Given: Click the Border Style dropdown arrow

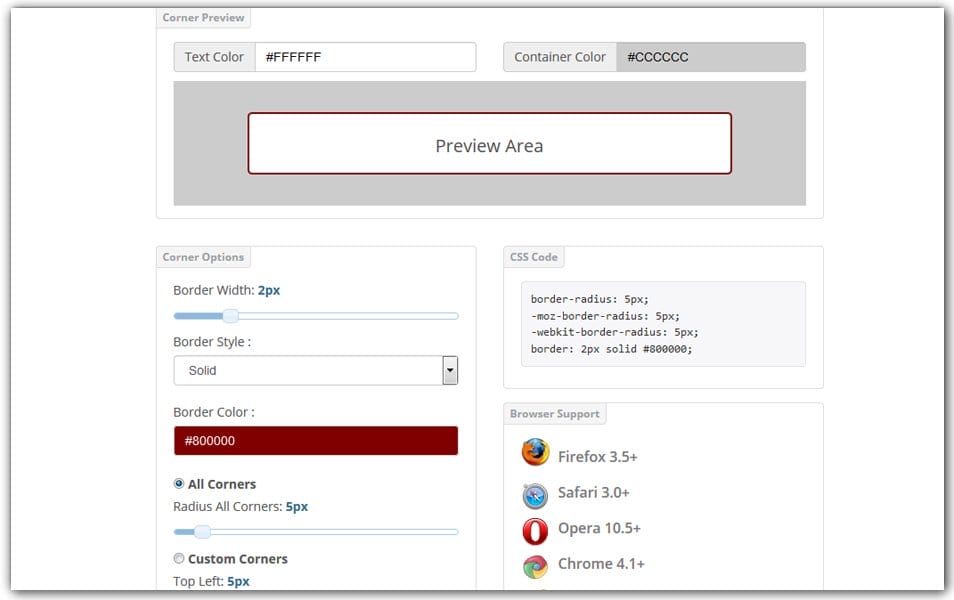Looking at the screenshot, I should pyautogui.click(x=450, y=370).
